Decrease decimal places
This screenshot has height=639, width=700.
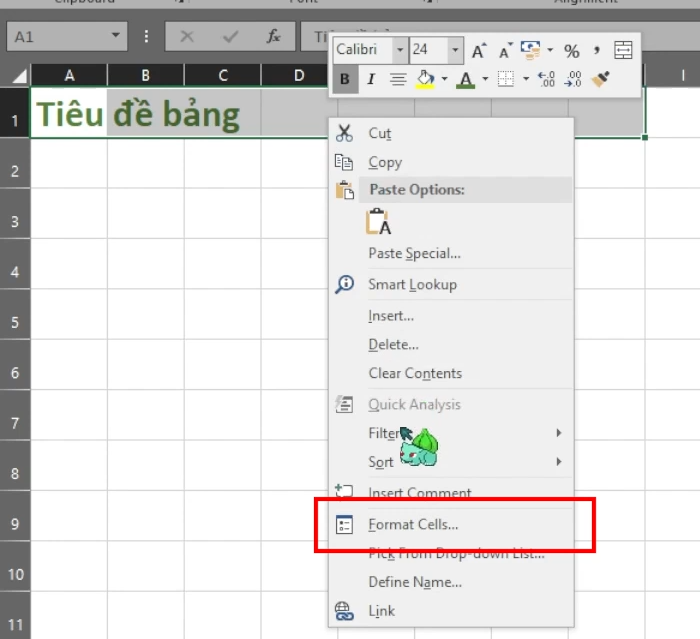(x=573, y=79)
